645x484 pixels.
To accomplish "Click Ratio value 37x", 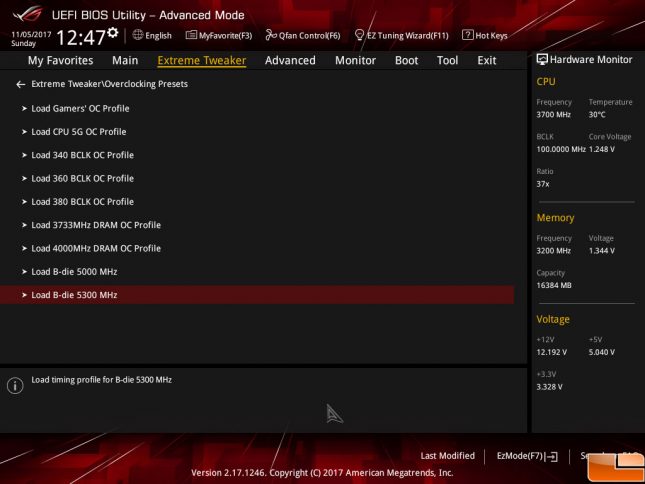I will [543, 184].
